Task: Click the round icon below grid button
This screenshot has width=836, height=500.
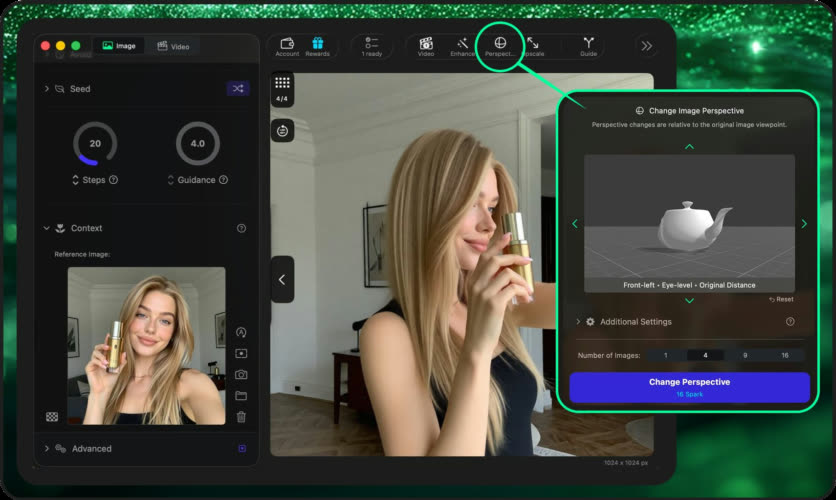Action: [x=283, y=131]
